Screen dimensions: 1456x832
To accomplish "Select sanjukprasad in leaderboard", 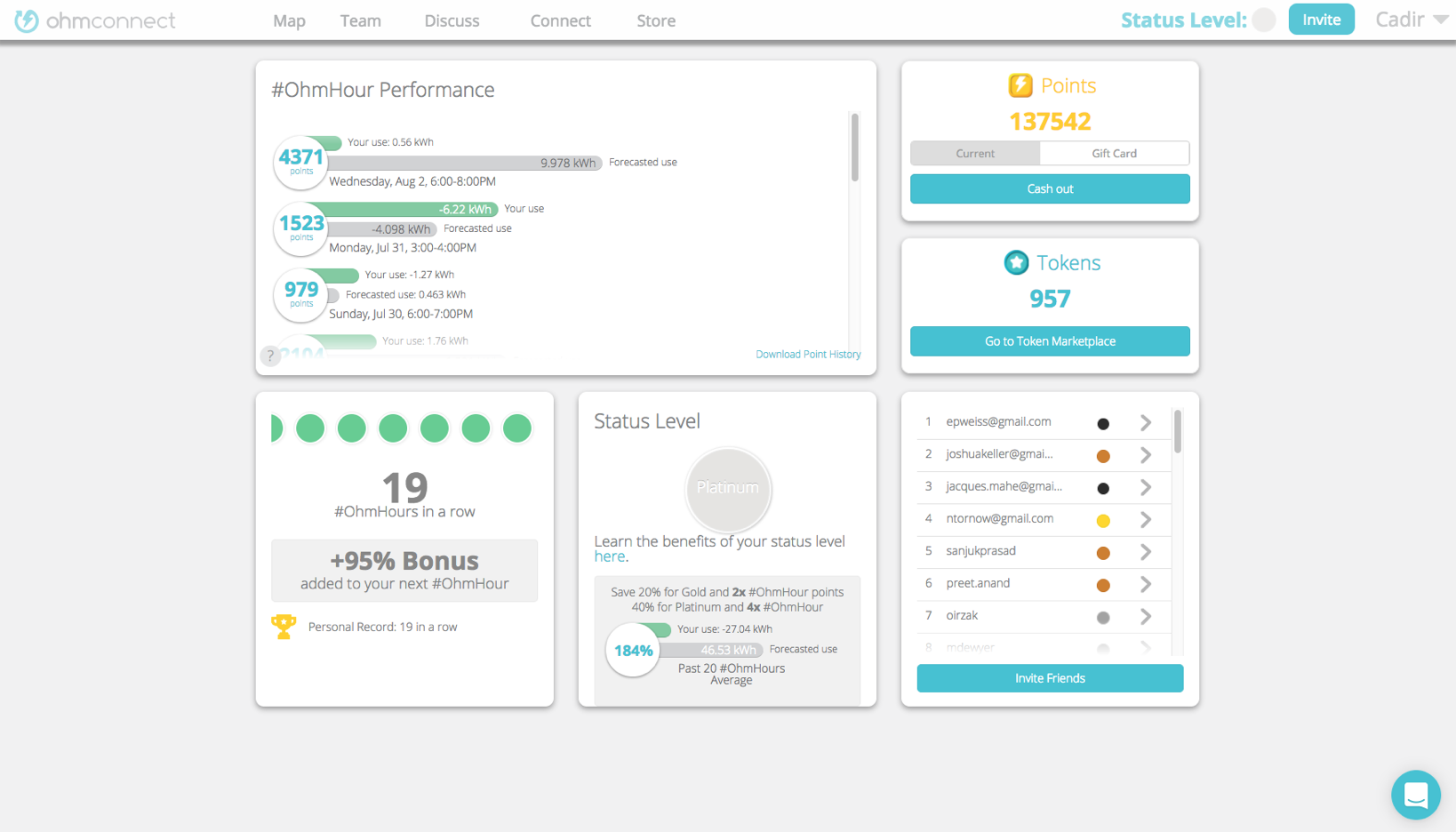I will click(980, 551).
